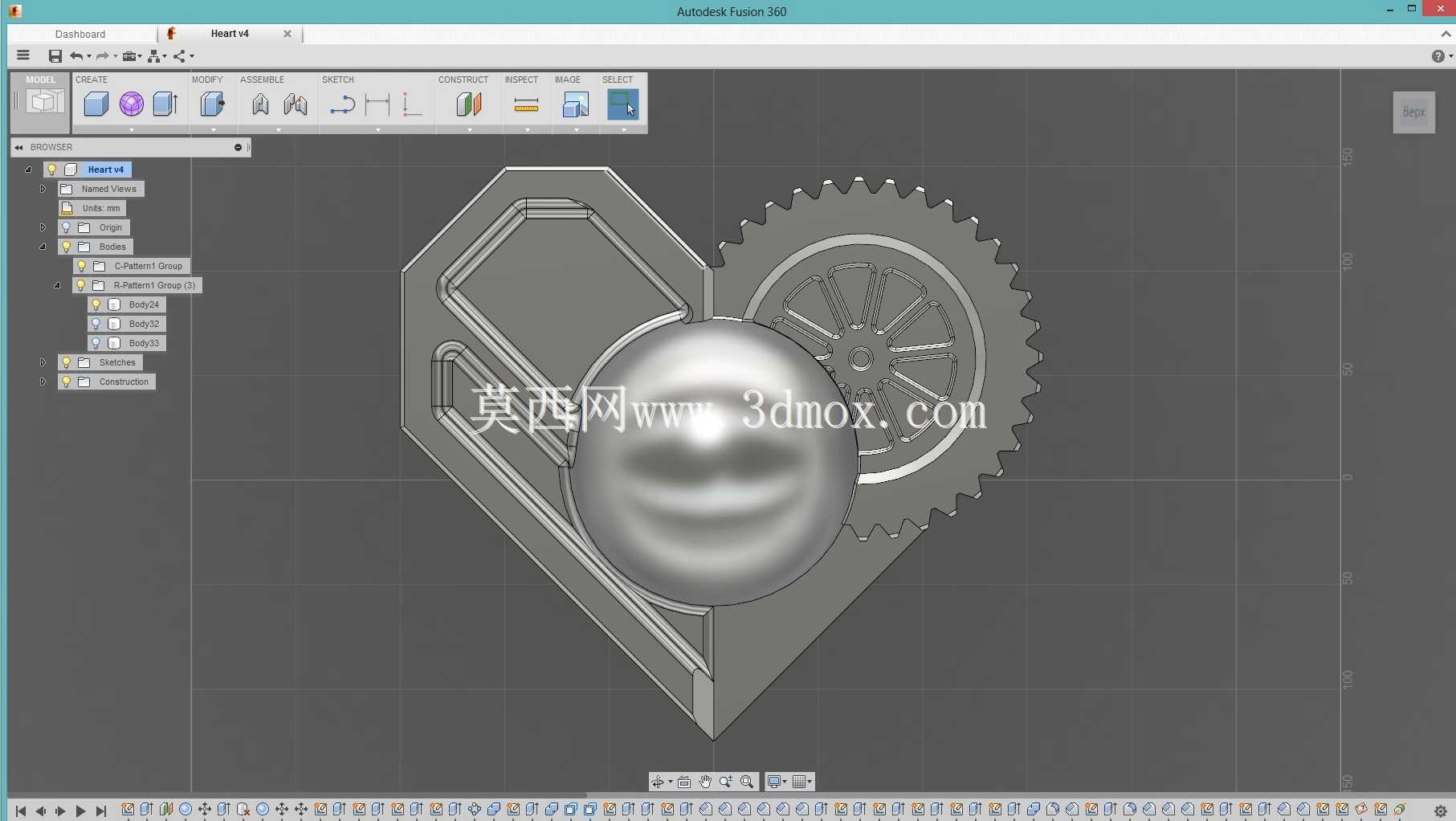
Task: Save the design with floppy icon
Action: pyautogui.click(x=55, y=55)
